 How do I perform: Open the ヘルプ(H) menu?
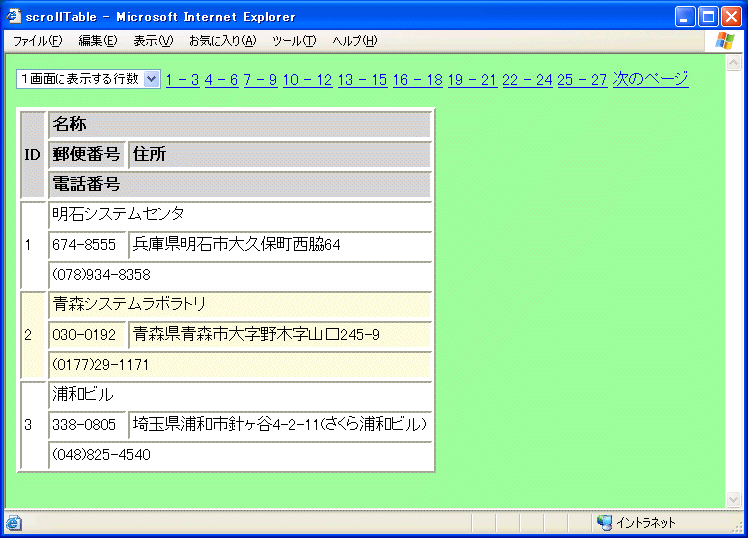coord(354,41)
